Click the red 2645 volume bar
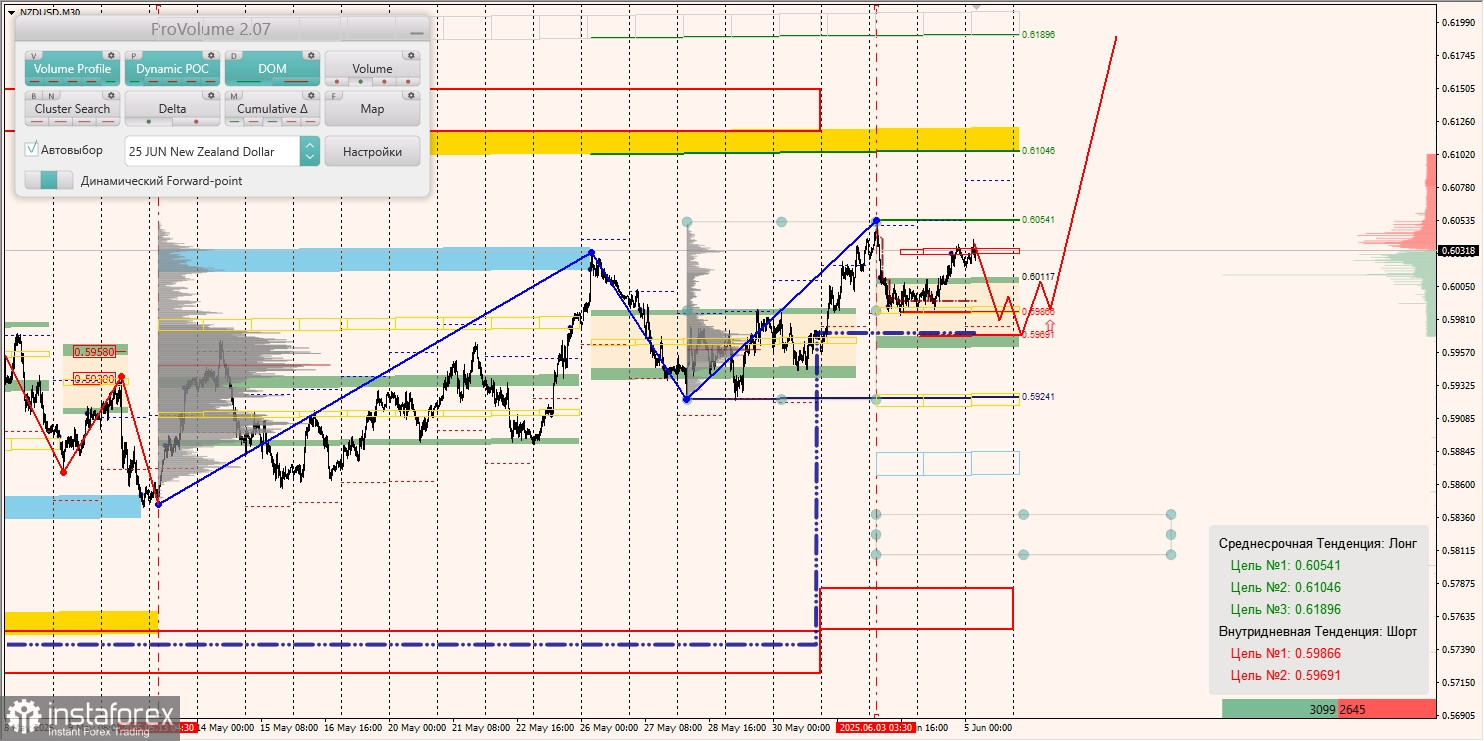Screen dimensions: 1484x741 click(x=1386, y=709)
